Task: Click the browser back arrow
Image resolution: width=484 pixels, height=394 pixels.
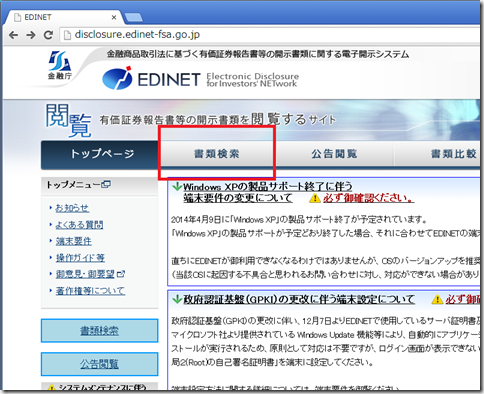Action: coord(13,35)
